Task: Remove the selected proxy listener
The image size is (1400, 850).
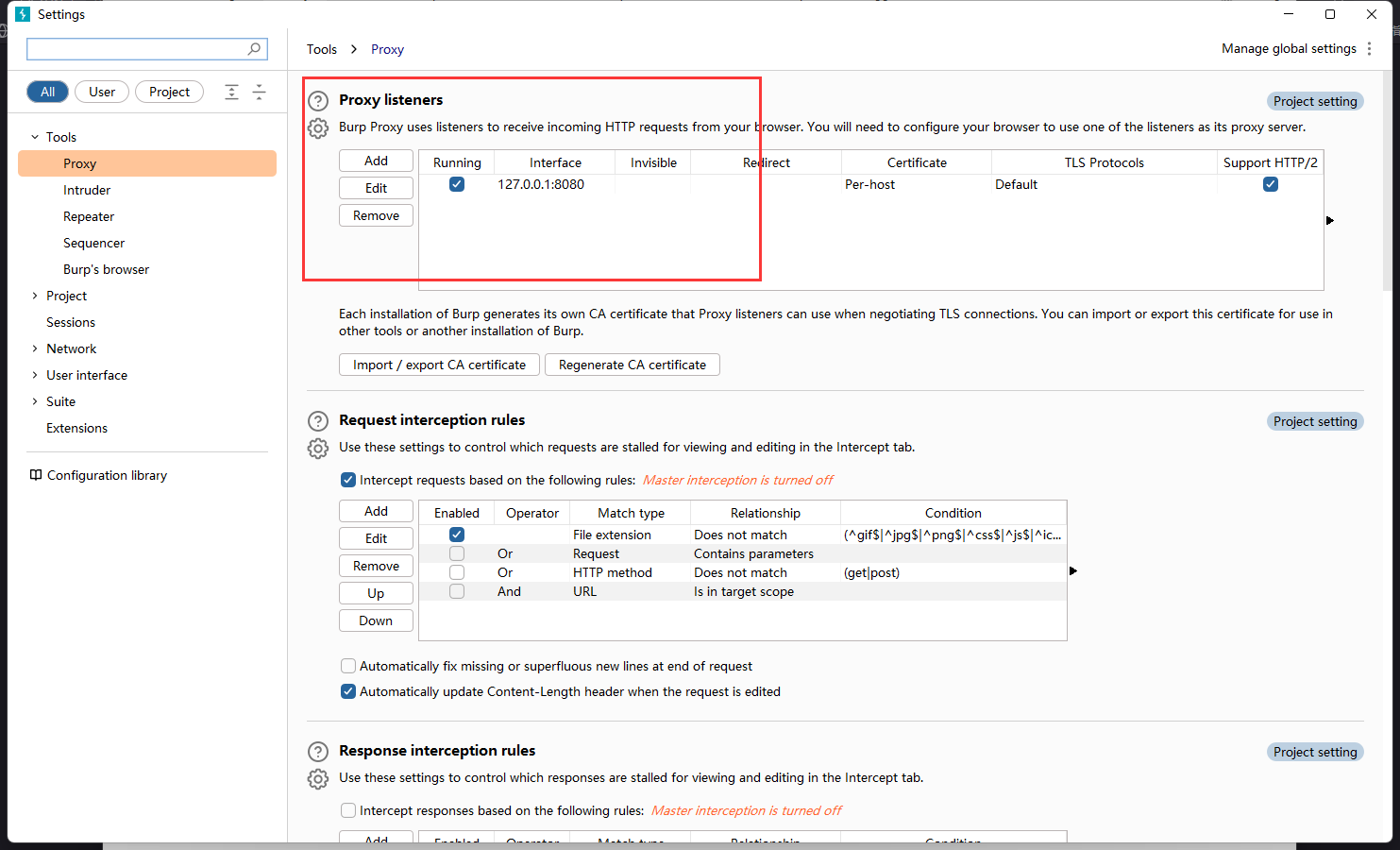Action: click(x=376, y=215)
